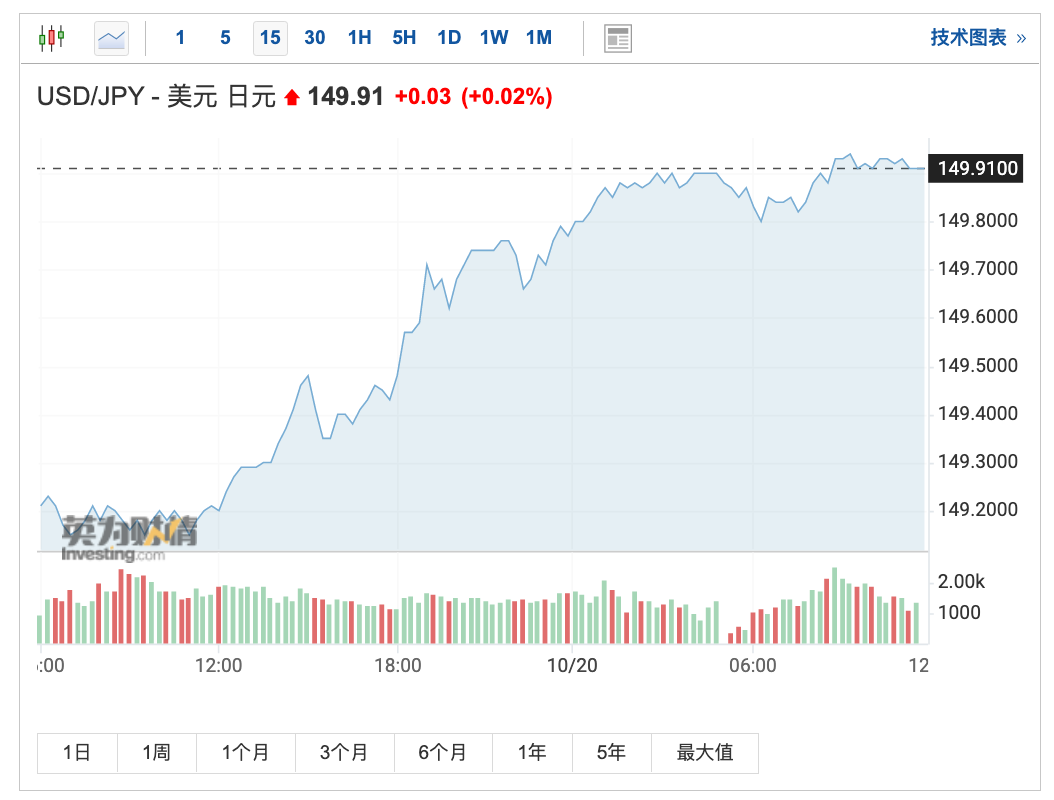
Task: Set the interval to 5 minutes
Action: tap(225, 38)
